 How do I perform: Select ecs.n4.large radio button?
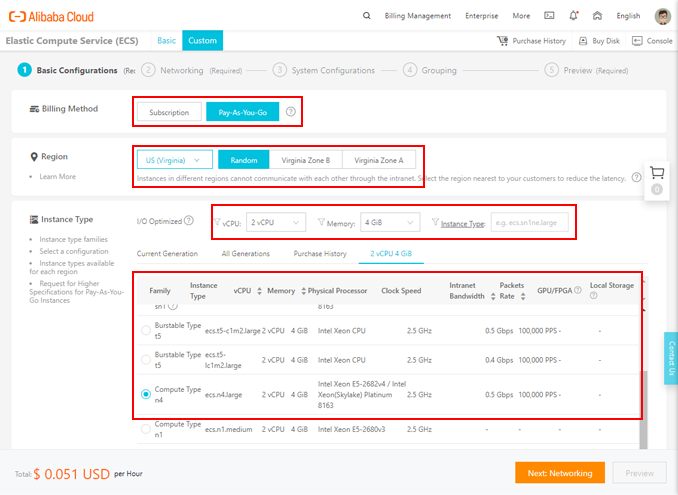[146, 394]
